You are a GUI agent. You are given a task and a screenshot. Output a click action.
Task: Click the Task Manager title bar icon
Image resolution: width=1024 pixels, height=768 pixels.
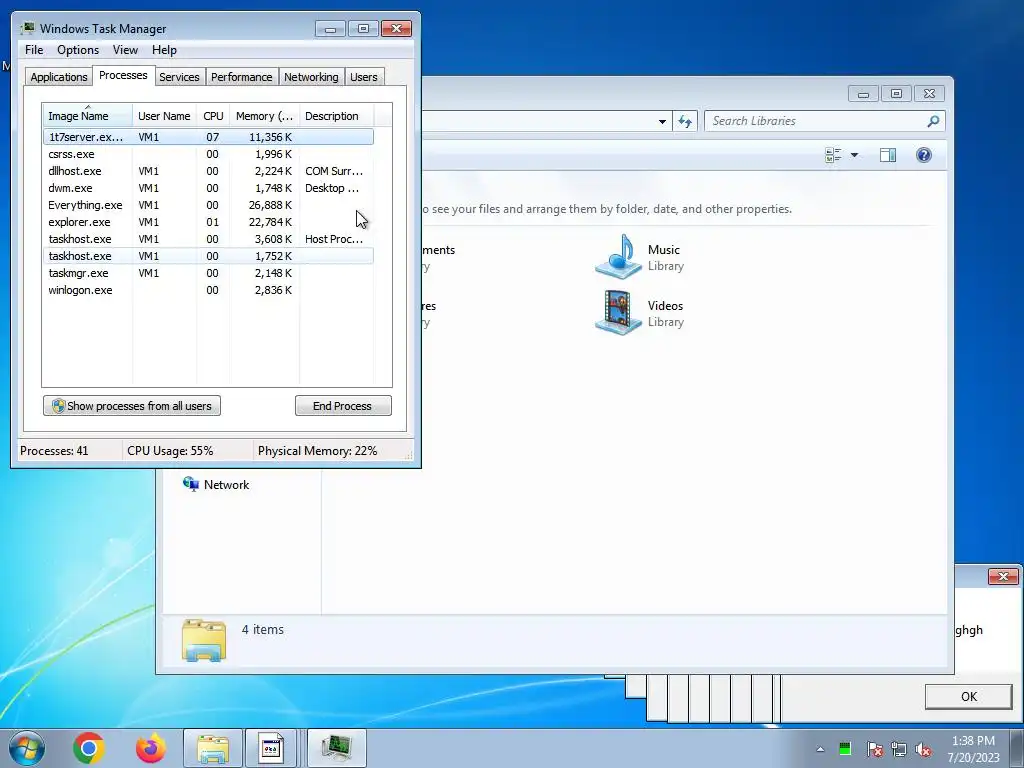click(27, 28)
